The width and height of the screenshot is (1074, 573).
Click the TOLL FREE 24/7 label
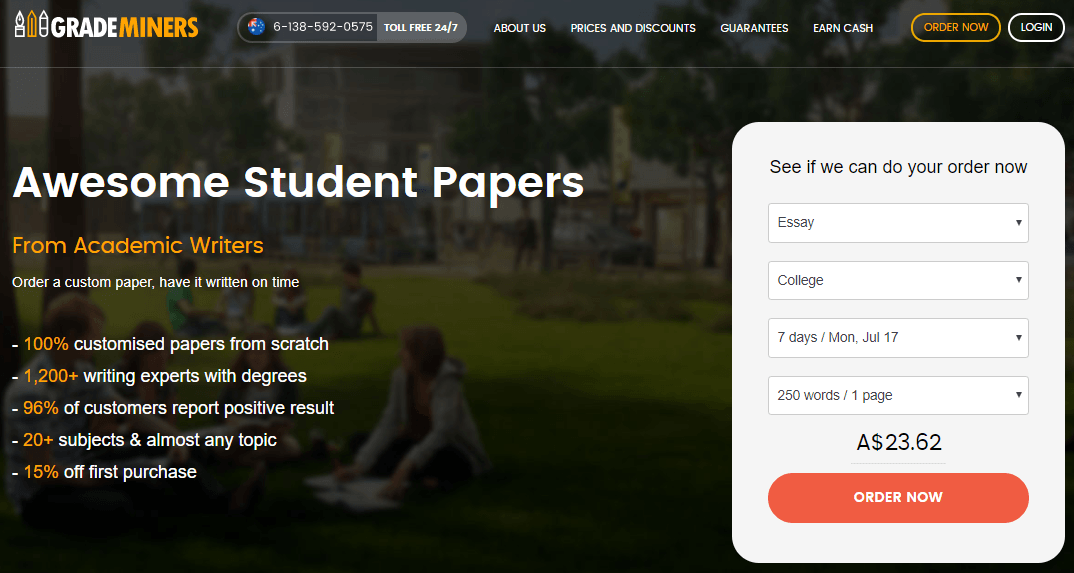click(x=421, y=28)
